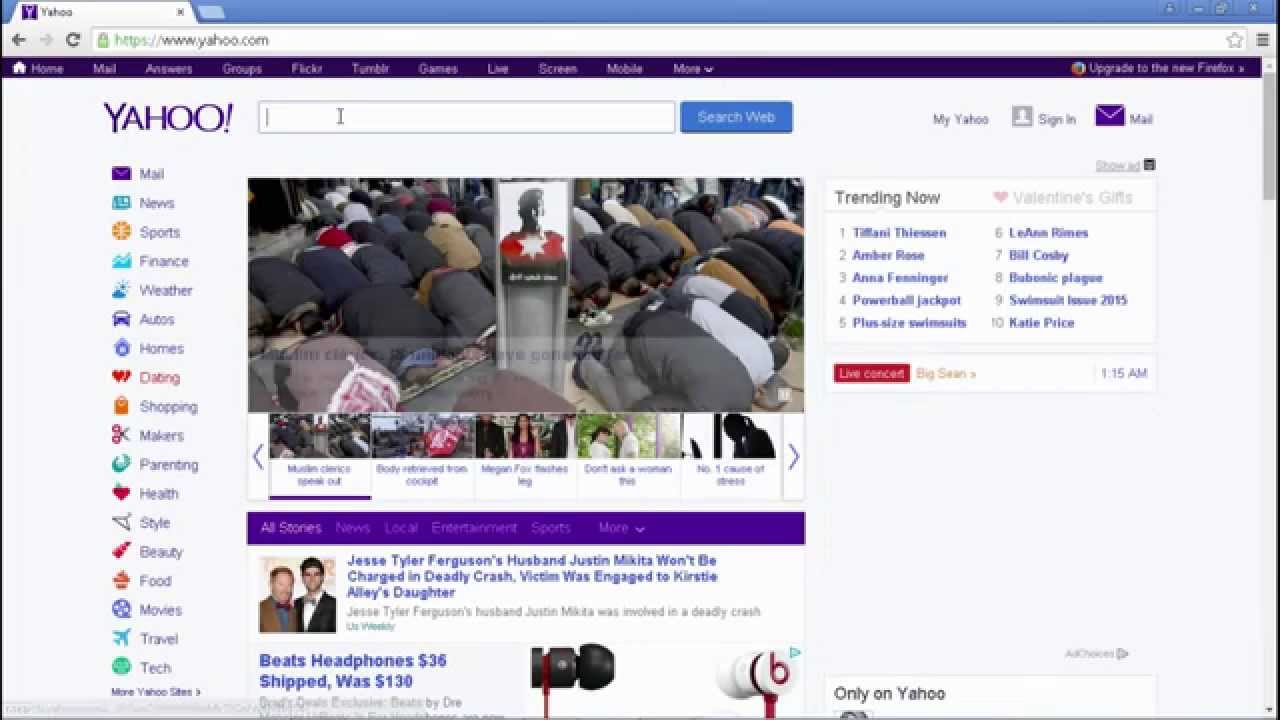Click the Parenting icon in sidebar
1280x720 pixels.
tap(121, 464)
